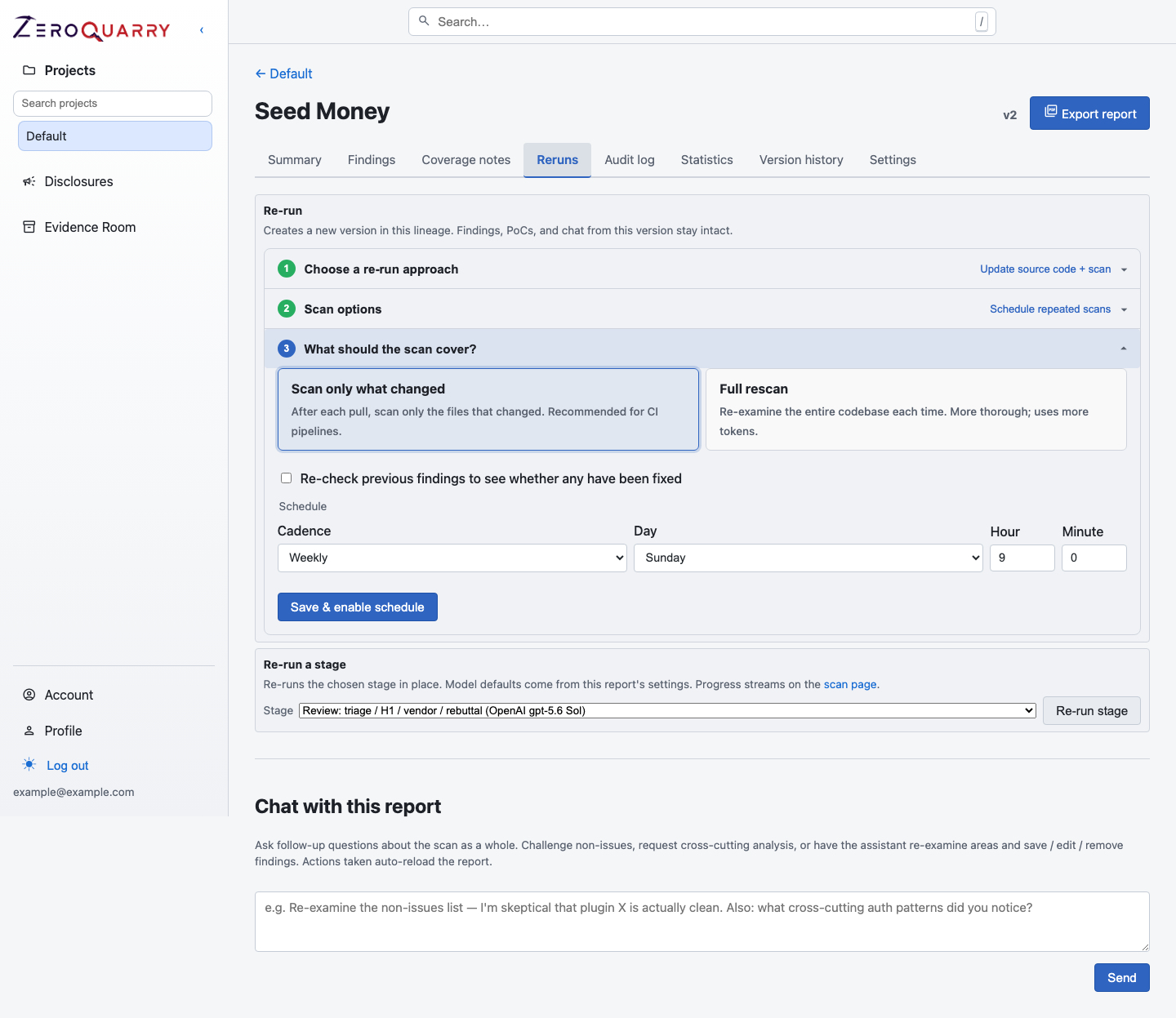This screenshot has height=1018, width=1176.
Task: Click the Evidence Room archive icon
Action: (29, 227)
